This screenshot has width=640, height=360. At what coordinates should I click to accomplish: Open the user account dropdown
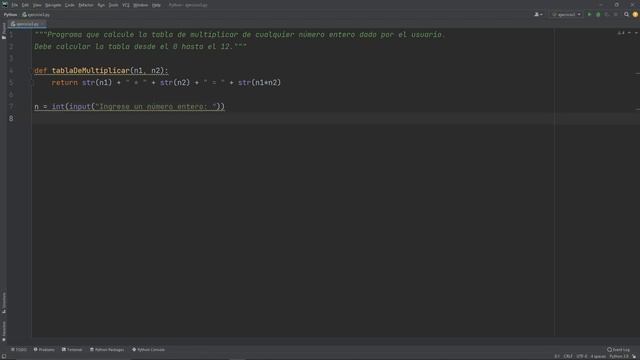point(538,15)
